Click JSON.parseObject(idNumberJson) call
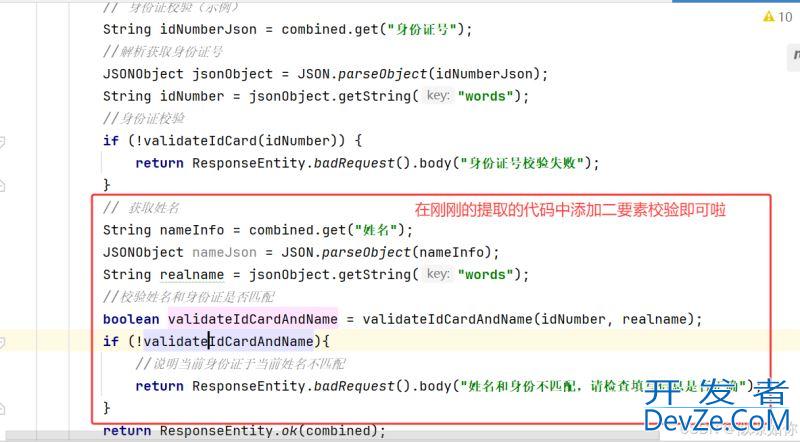 [x=418, y=74]
